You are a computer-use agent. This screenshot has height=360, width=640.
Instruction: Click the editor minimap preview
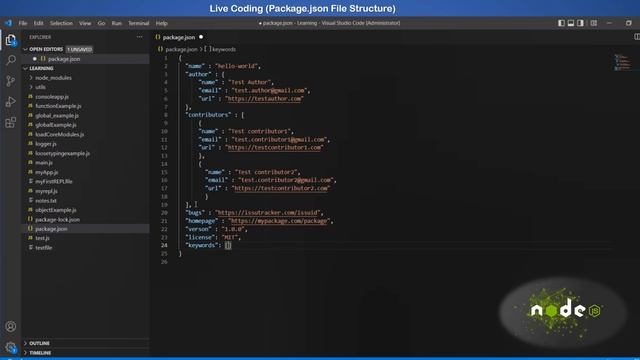tap(623, 62)
